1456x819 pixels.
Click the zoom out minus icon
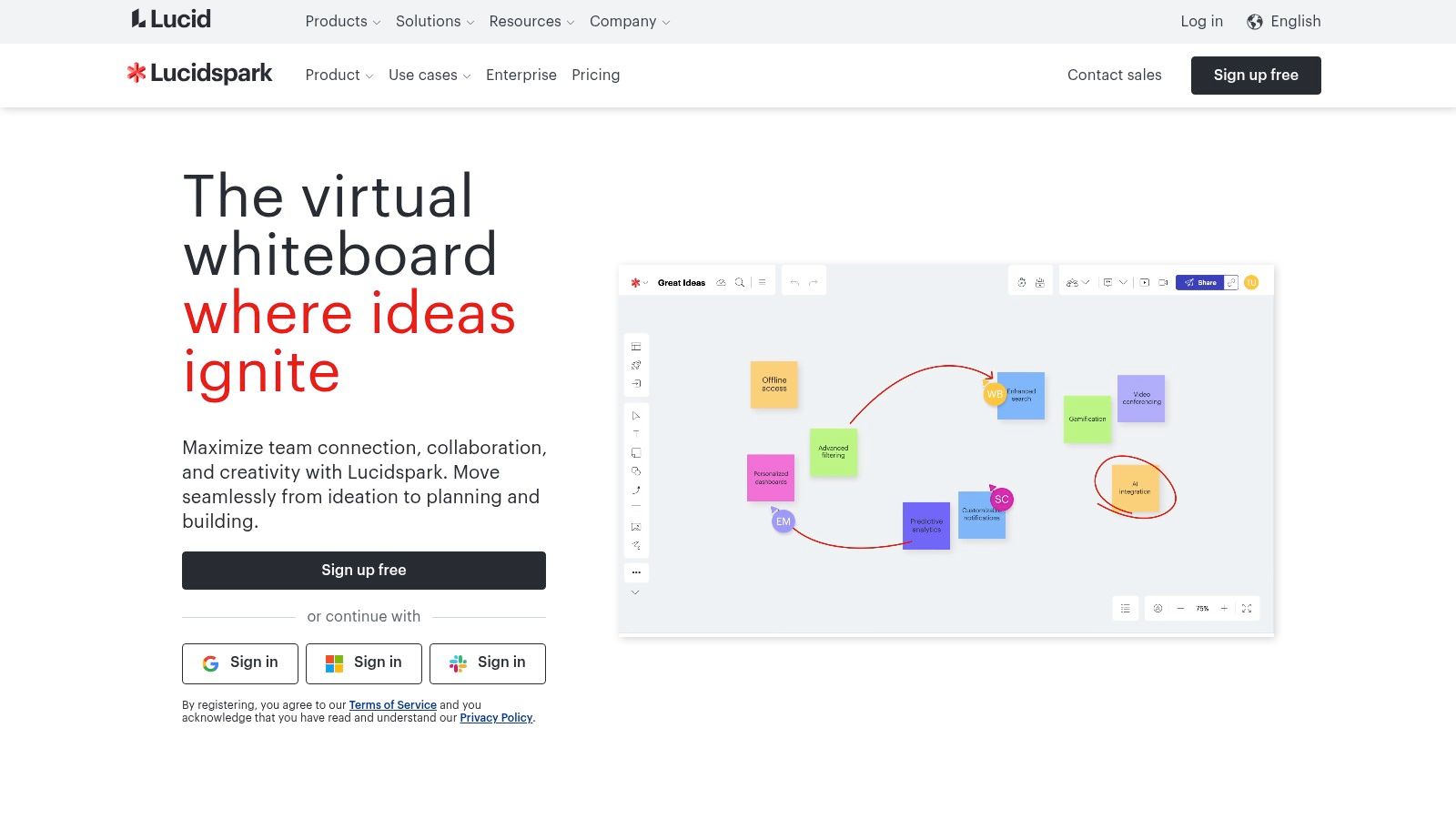click(x=1180, y=608)
